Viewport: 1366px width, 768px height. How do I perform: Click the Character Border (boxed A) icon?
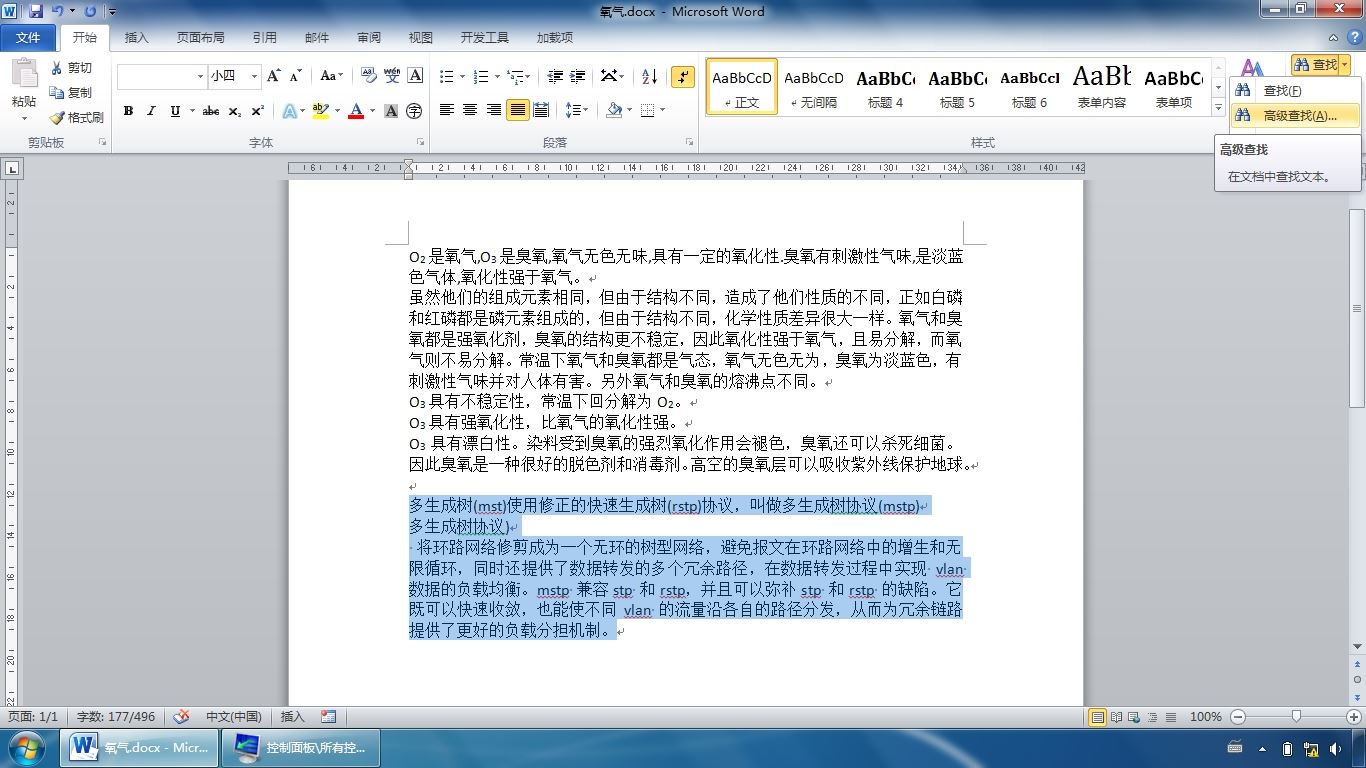[x=415, y=76]
